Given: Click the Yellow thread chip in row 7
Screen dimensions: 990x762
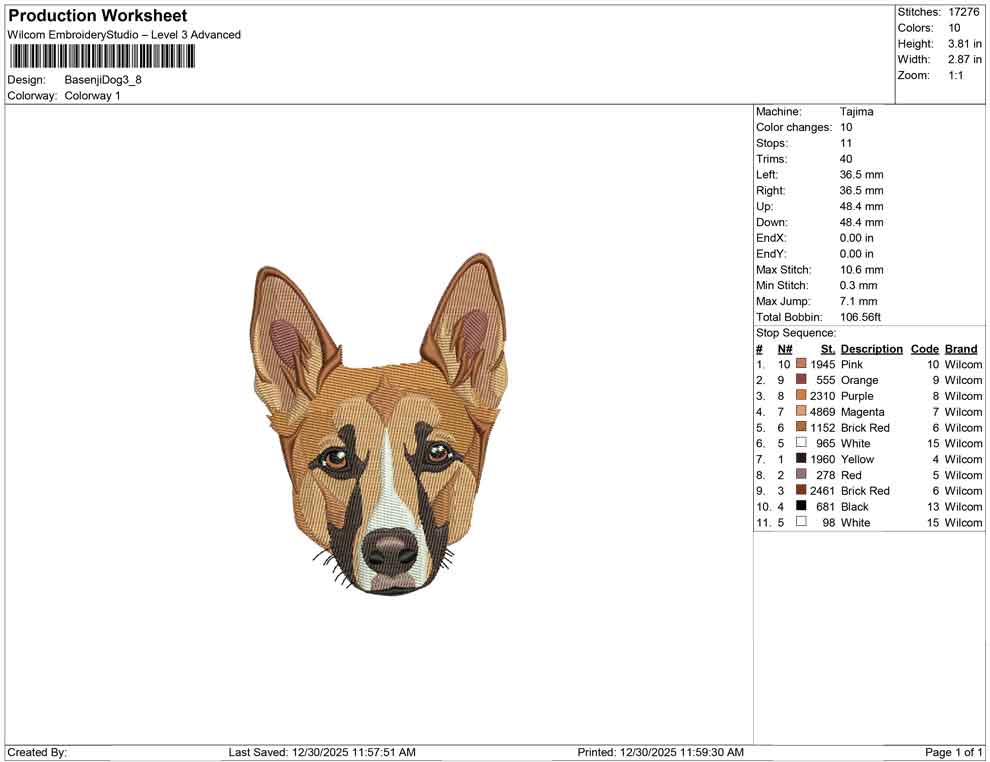Looking at the screenshot, I should point(800,459).
